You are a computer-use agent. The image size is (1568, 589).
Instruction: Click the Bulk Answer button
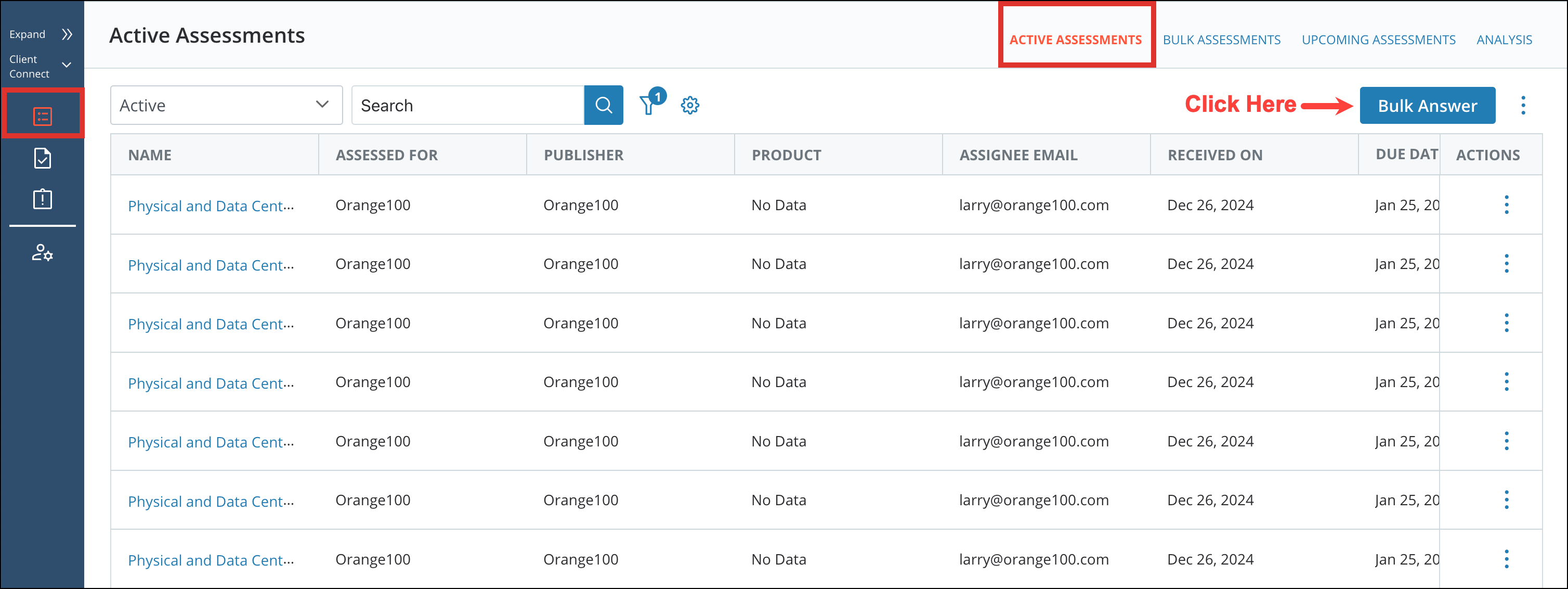click(x=1427, y=106)
